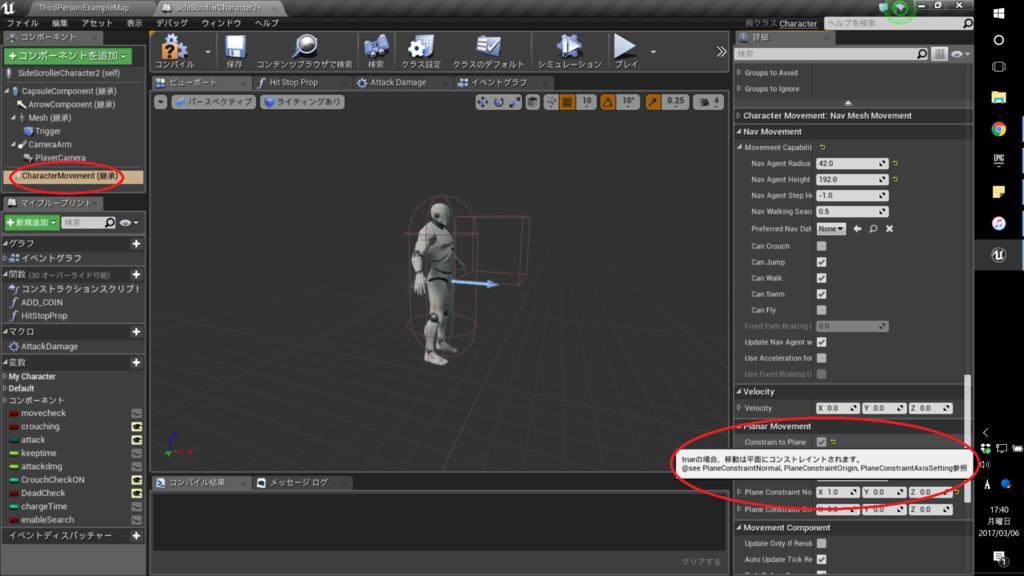Toggle Update Only if Rendered checkbox

coord(822,543)
